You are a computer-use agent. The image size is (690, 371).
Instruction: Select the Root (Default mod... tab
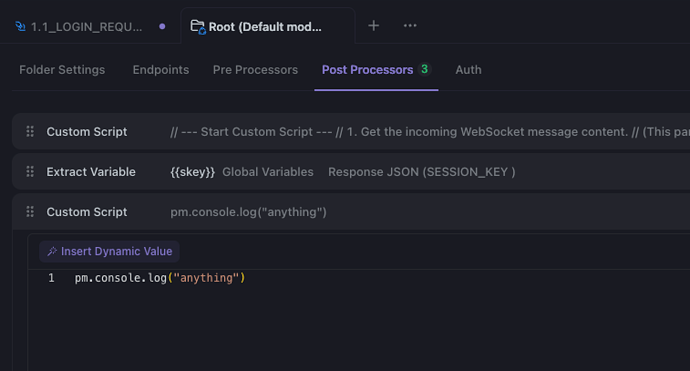click(265, 27)
